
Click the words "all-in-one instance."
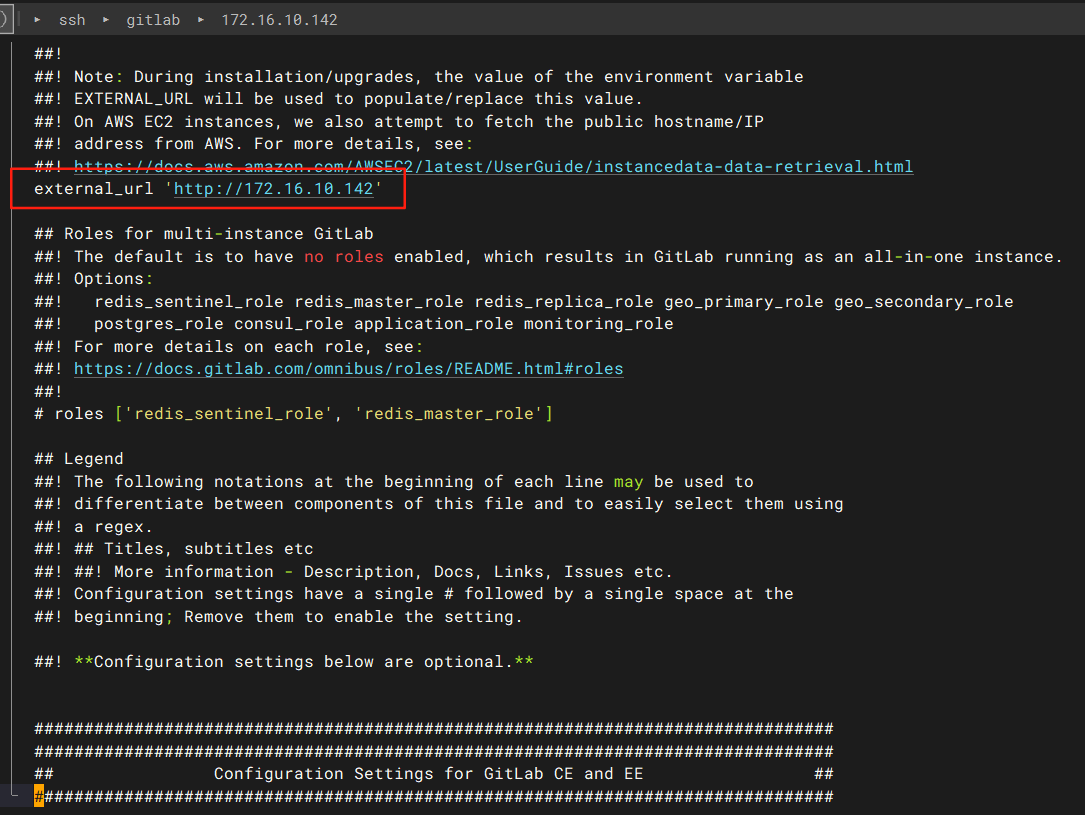[x=963, y=257]
